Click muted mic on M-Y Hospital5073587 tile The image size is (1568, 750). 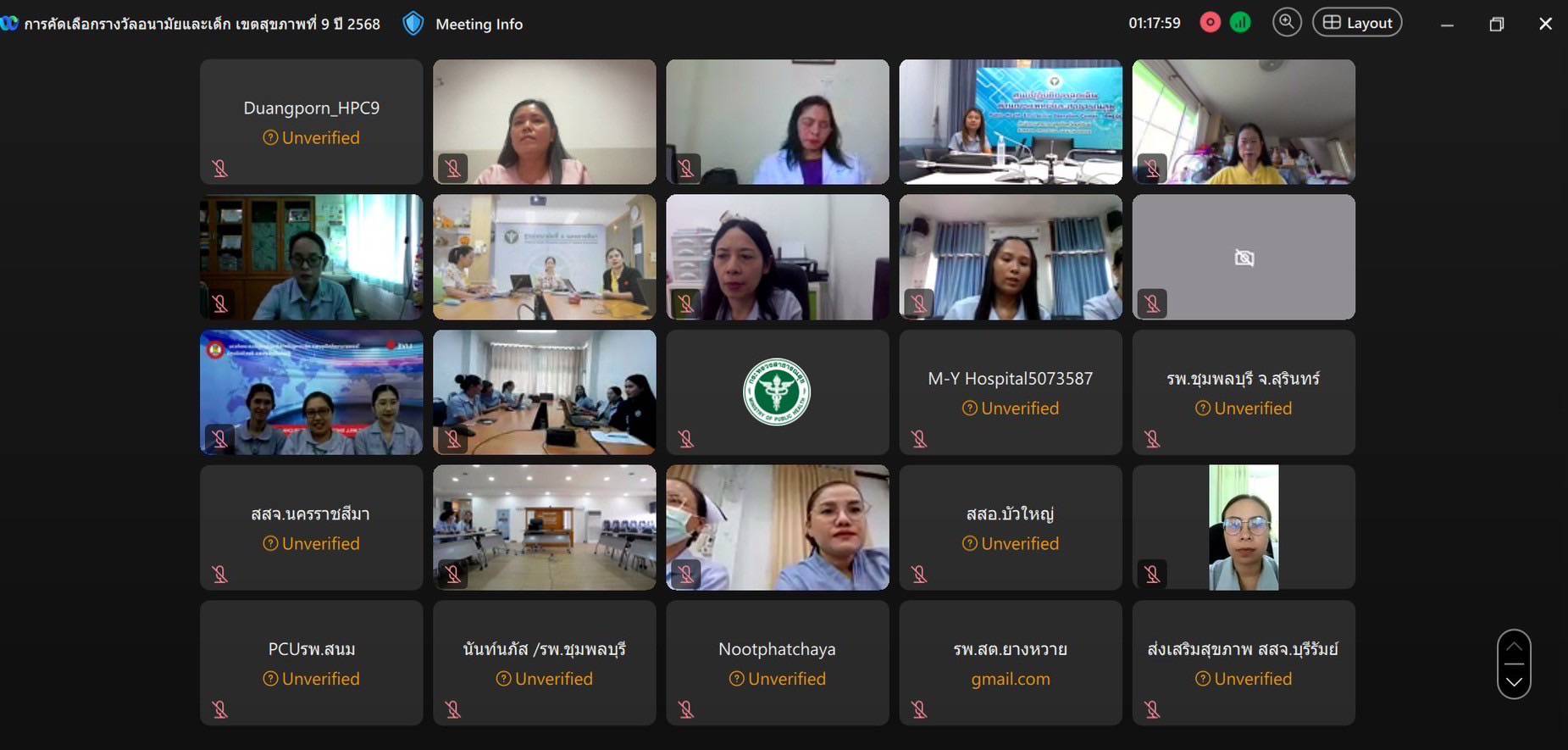tap(919, 439)
